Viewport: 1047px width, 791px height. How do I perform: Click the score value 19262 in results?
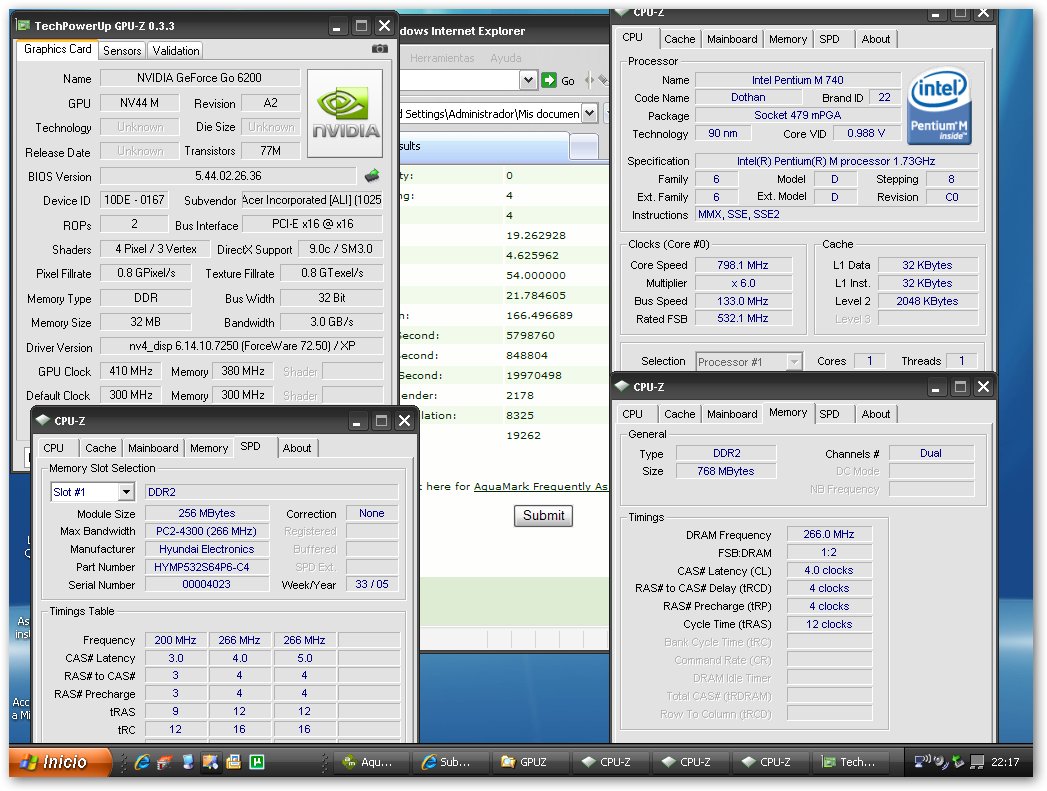pyautogui.click(x=524, y=435)
